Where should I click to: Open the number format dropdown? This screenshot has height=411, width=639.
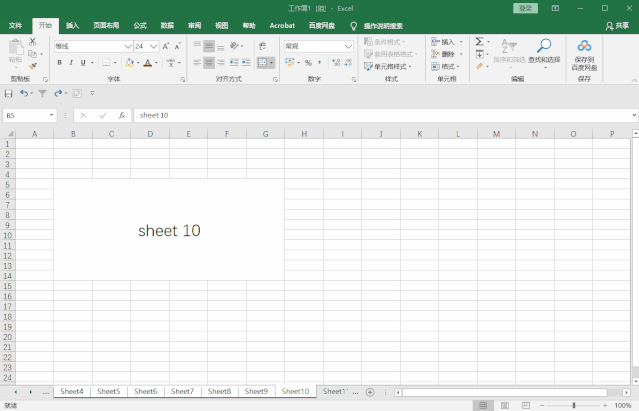(348, 46)
